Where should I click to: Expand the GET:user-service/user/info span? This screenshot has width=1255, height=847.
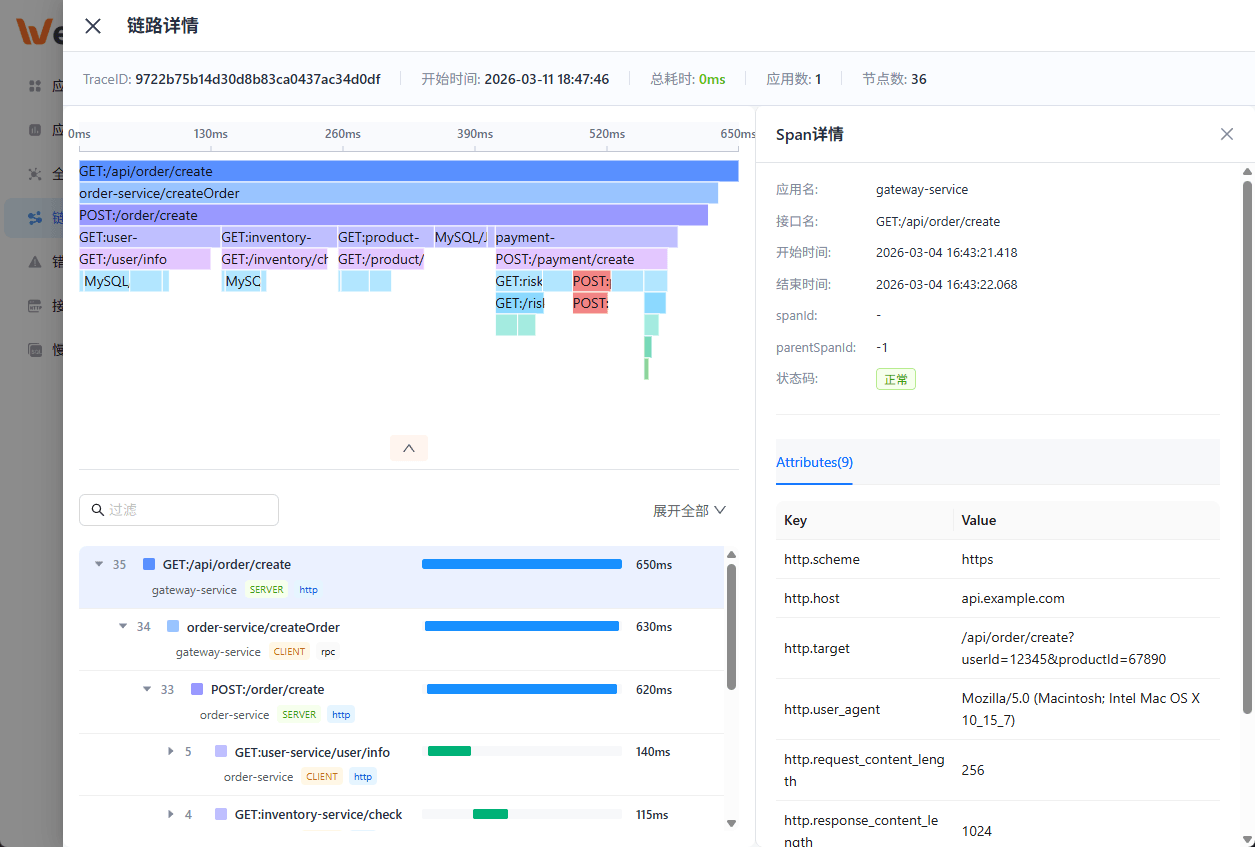170,752
